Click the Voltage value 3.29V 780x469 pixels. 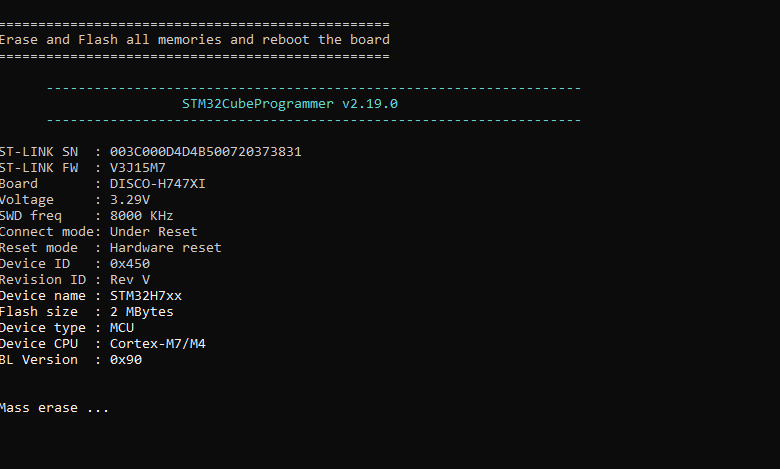pos(130,200)
